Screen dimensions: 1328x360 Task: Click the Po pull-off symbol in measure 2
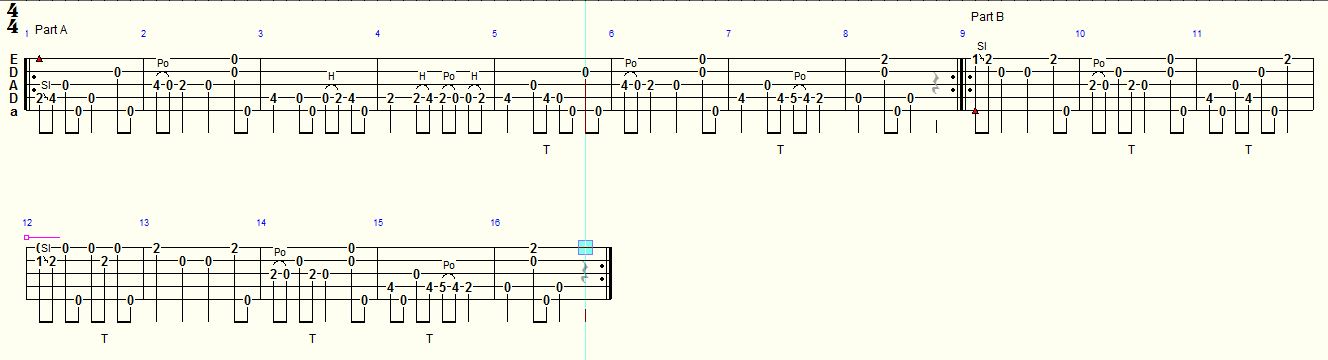pos(163,64)
